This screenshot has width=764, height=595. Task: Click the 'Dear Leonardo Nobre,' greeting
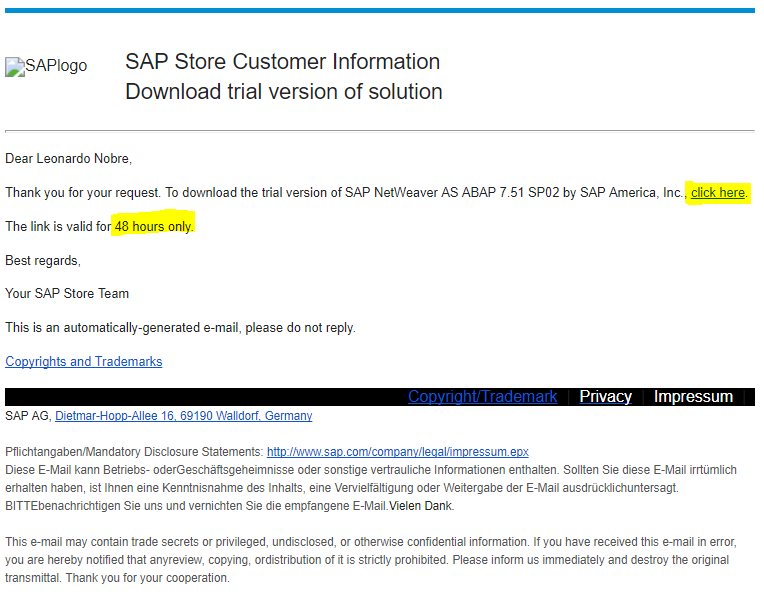(68, 159)
